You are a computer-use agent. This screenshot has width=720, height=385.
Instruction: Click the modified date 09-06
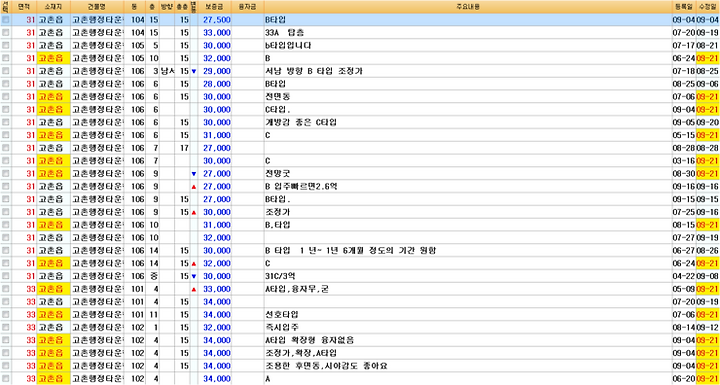708,84
